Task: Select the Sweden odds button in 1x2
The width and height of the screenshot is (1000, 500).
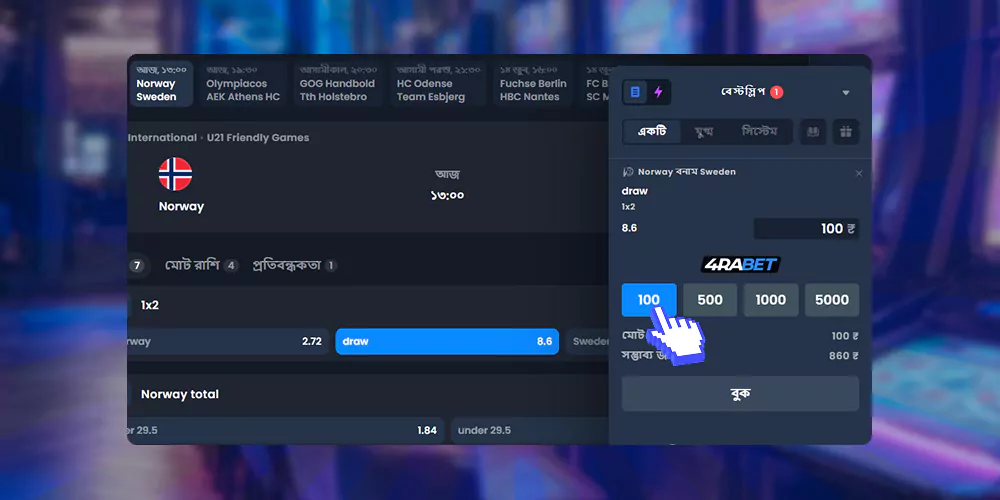Action: (587, 341)
